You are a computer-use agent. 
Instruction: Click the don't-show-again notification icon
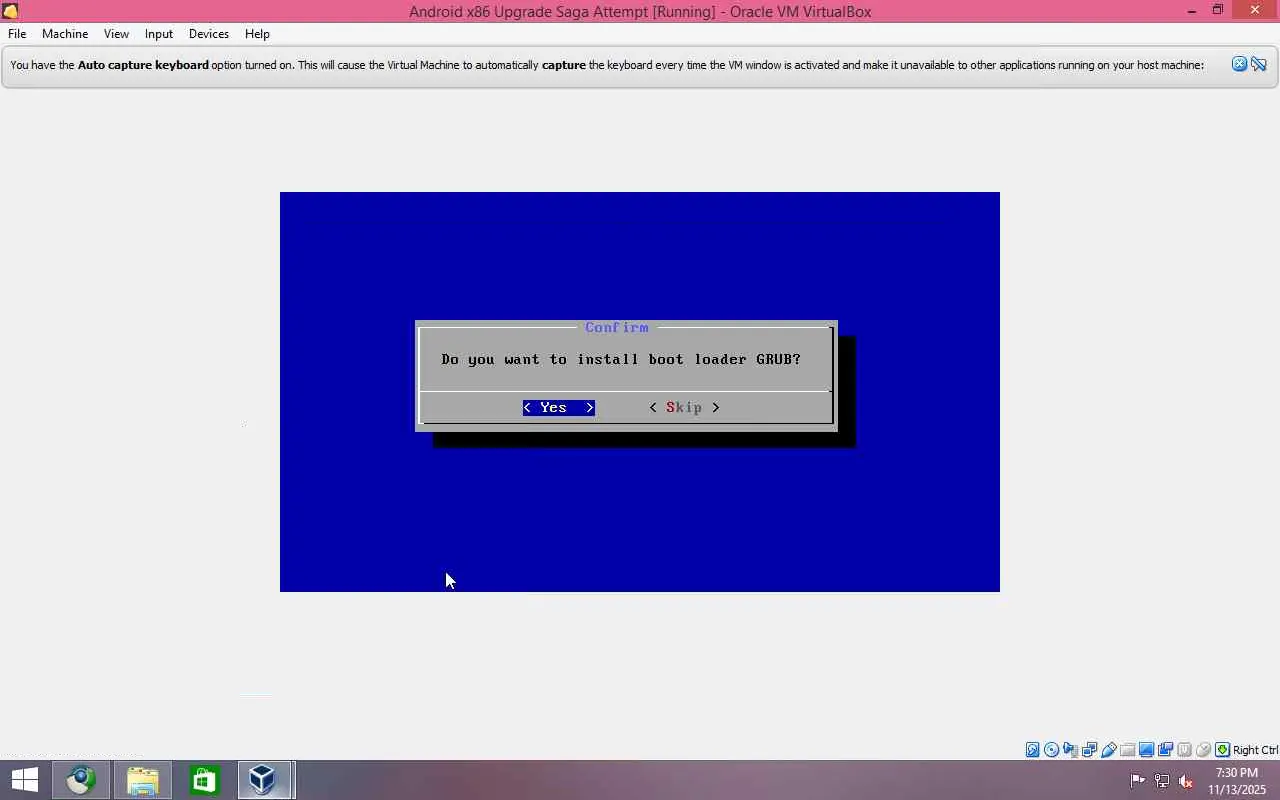[1259, 64]
